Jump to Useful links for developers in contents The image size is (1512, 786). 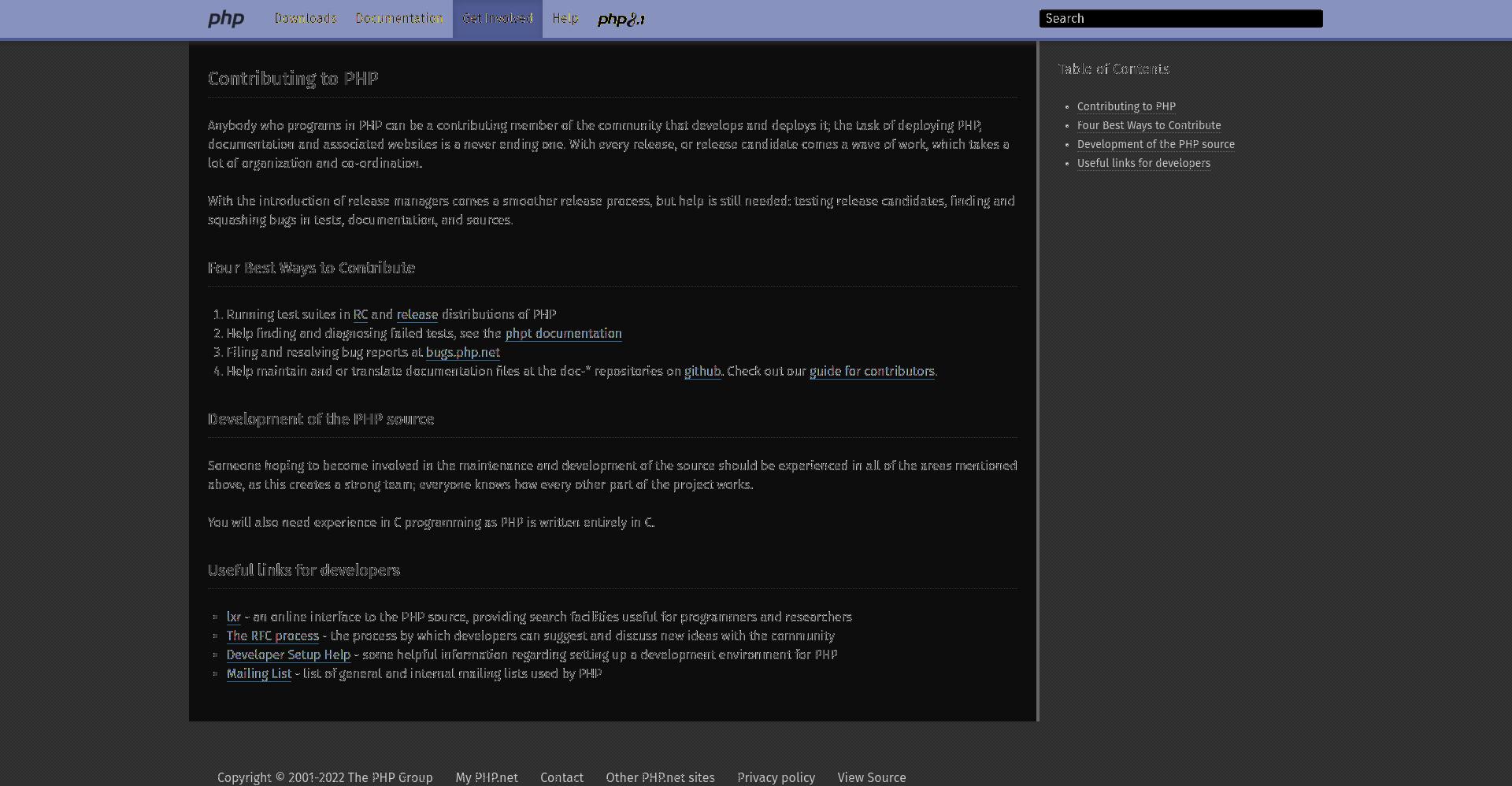[1143, 163]
